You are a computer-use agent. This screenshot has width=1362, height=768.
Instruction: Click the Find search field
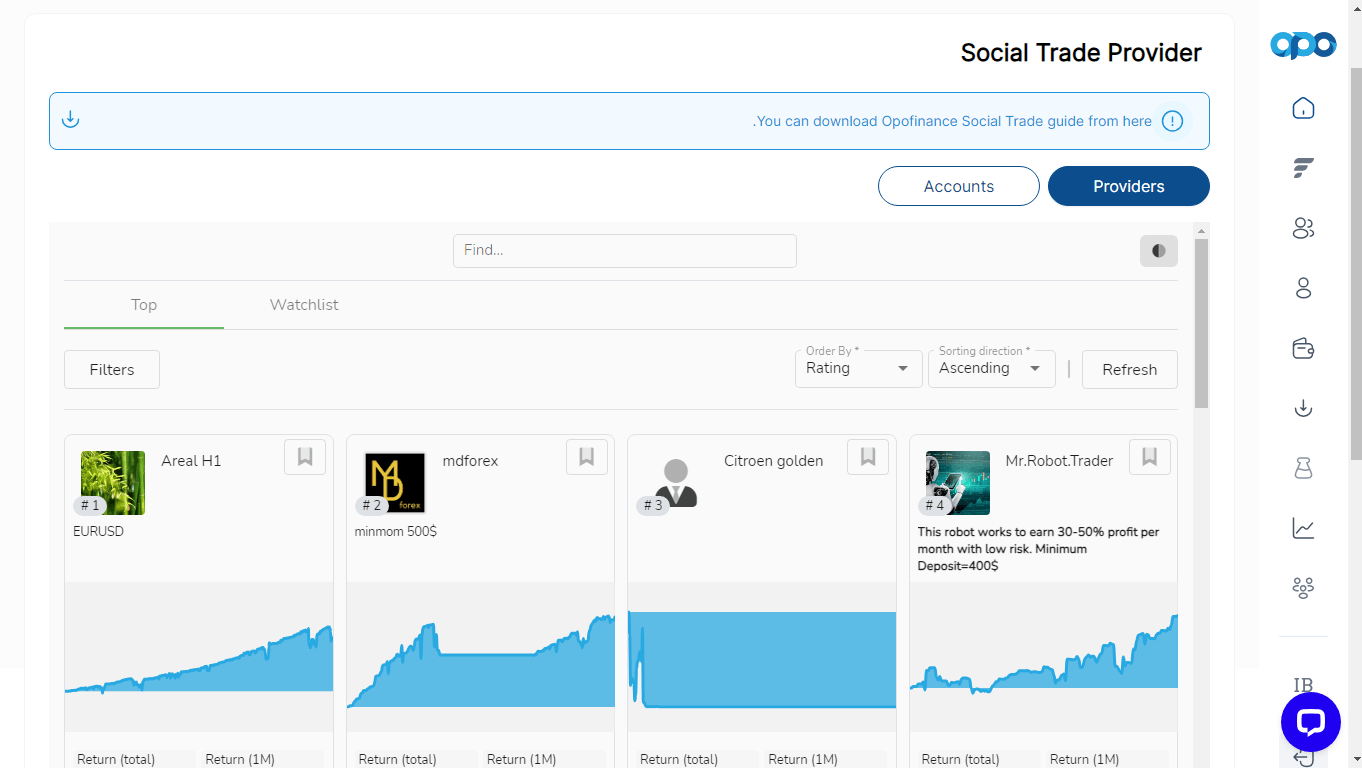pyautogui.click(x=625, y=251)
